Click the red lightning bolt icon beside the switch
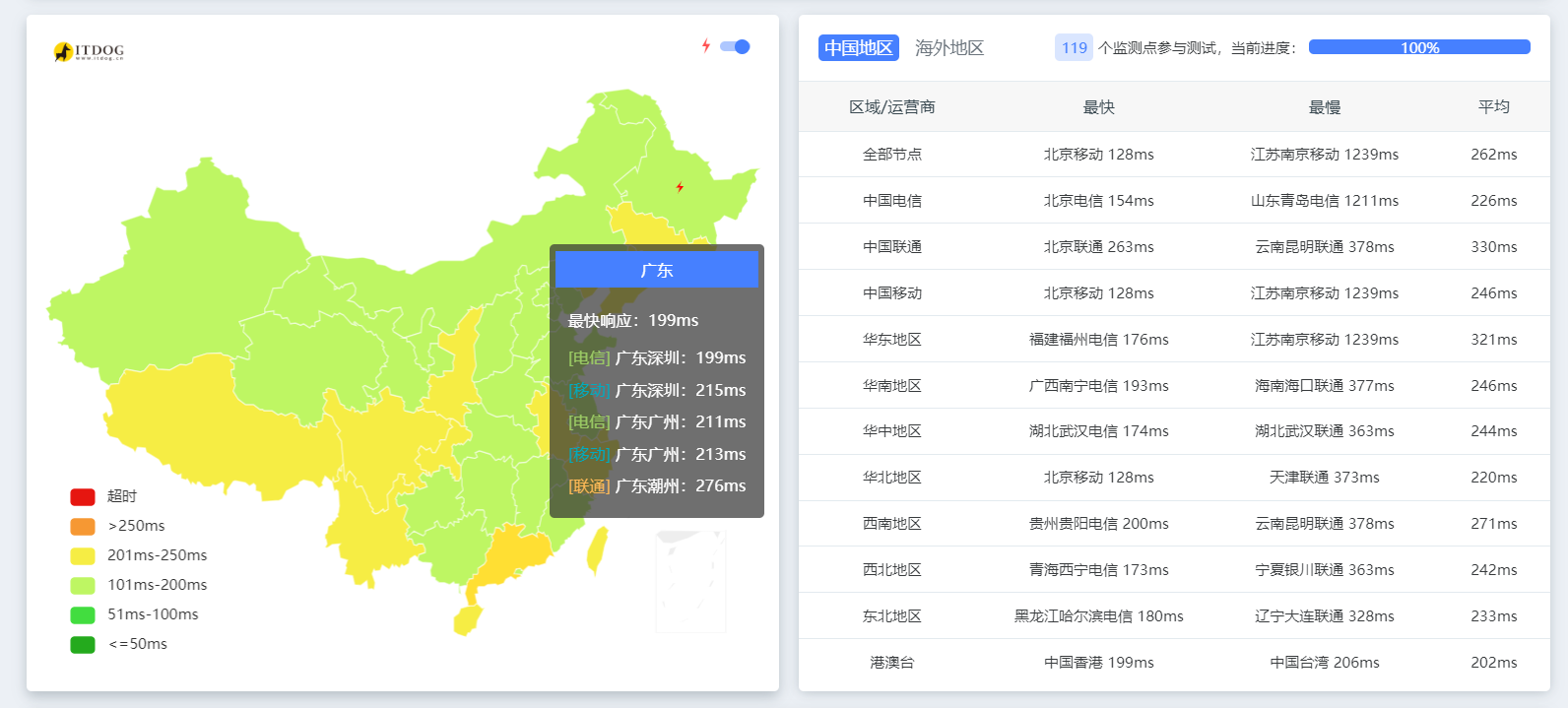This screenshot has height=708, width=1568. [706, 46]
